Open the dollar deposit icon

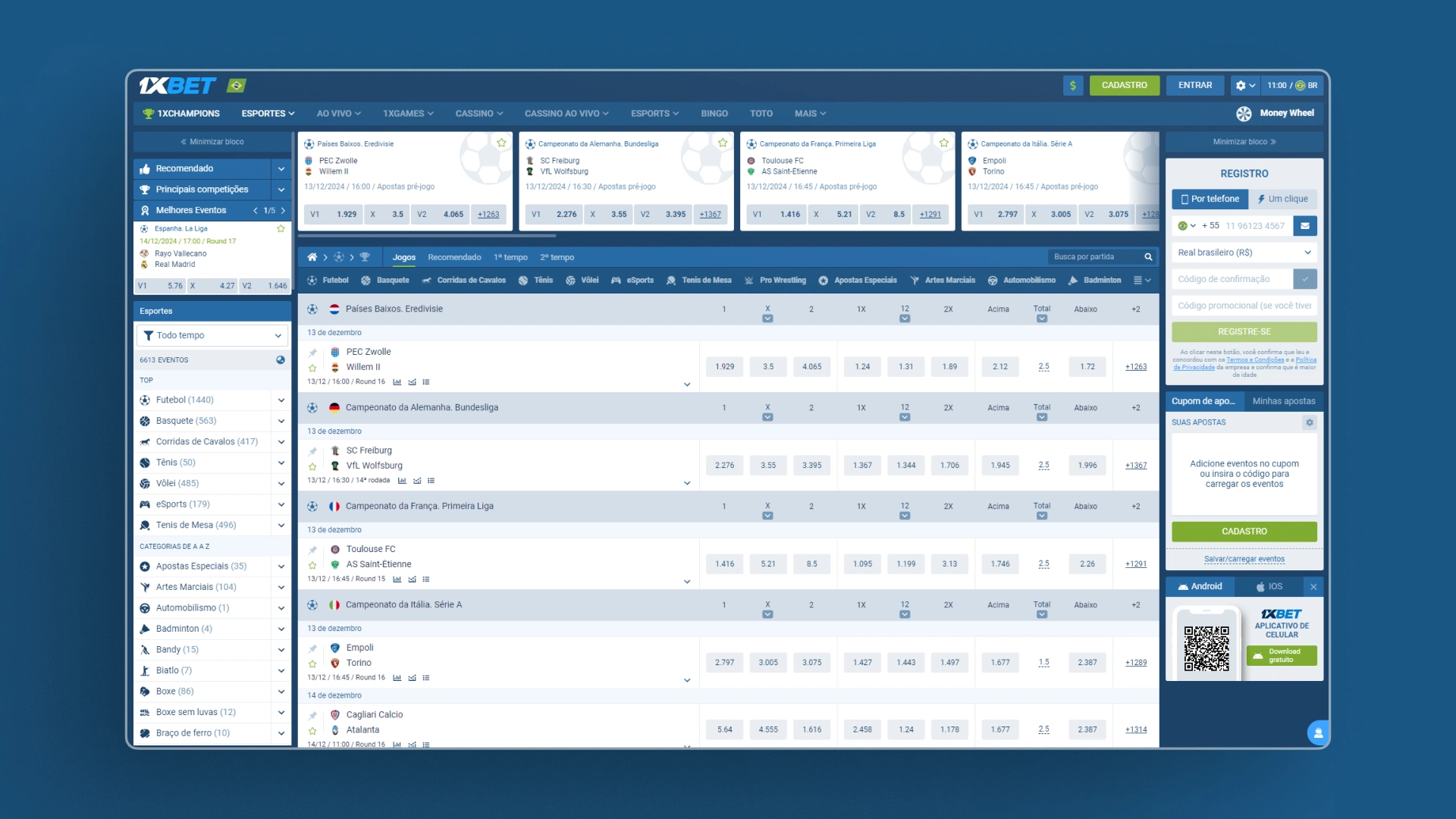[1073, 86]
